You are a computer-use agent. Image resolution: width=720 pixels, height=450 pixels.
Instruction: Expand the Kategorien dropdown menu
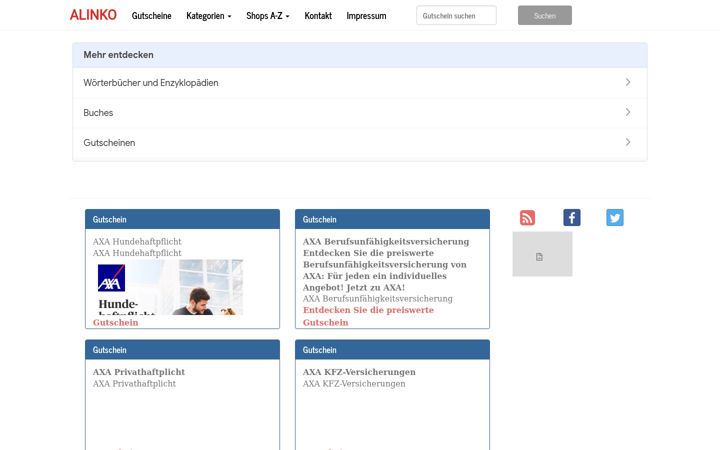click(x=208, y=16)
